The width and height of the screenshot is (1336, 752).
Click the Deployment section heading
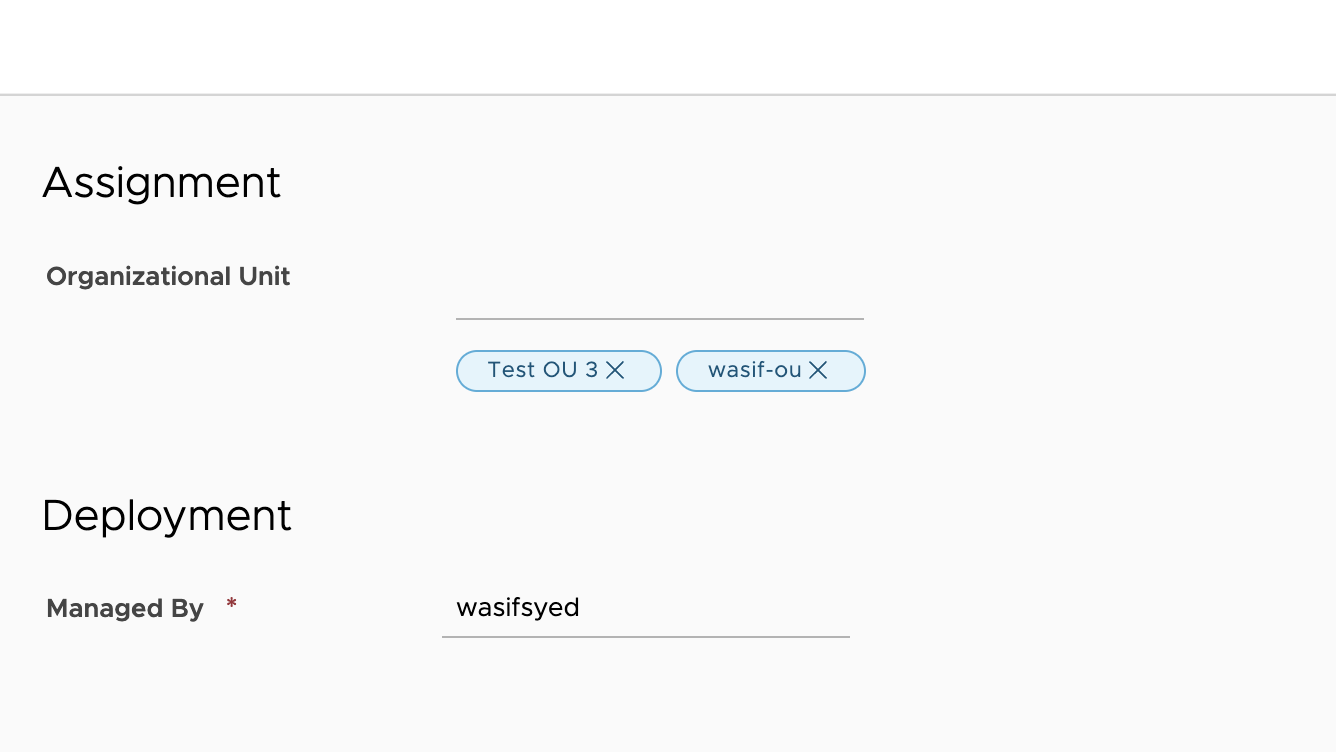click(166, 516)
